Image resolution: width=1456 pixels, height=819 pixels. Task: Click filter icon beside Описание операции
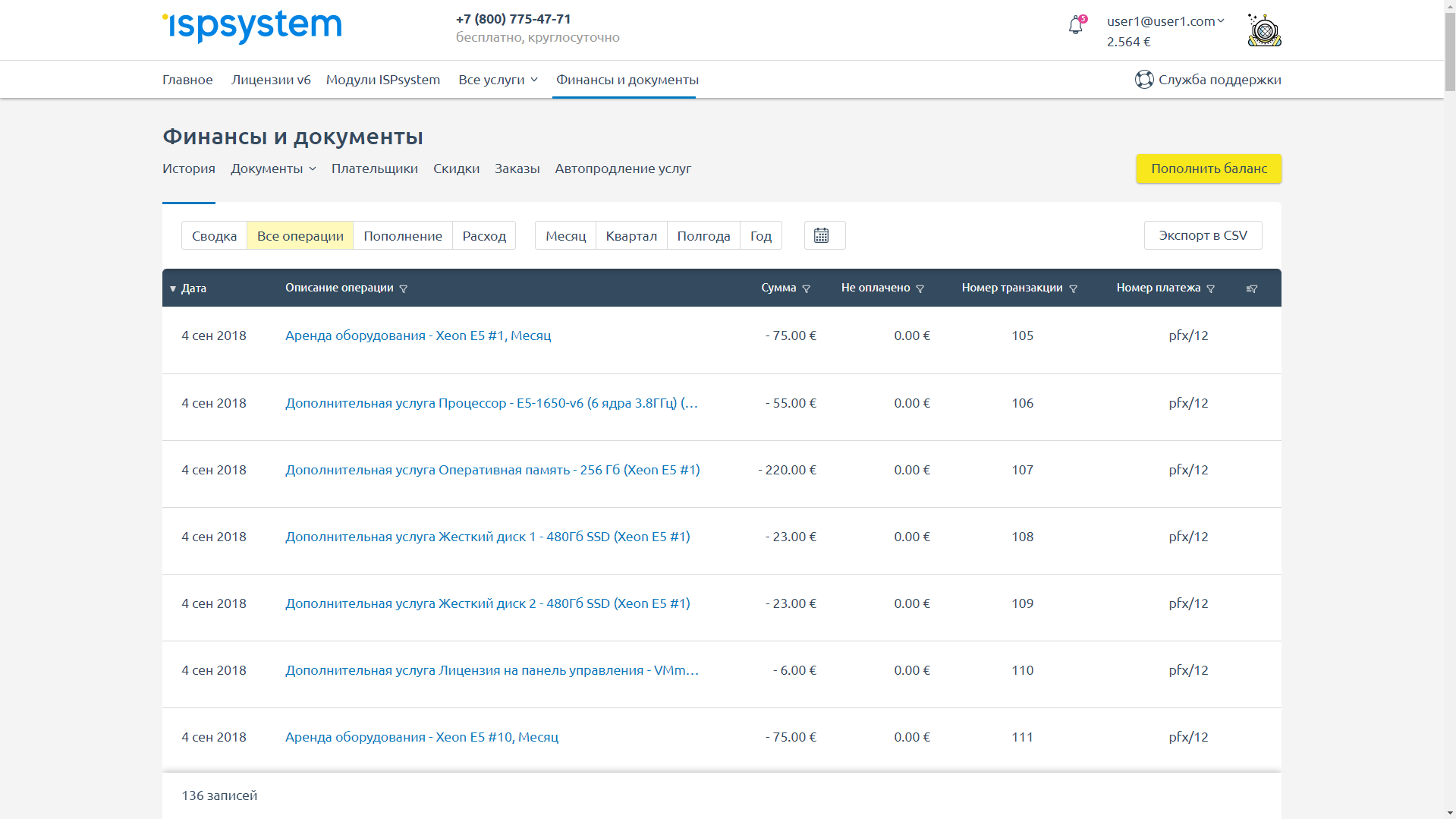pyautogui.click(x=404, y=288)
